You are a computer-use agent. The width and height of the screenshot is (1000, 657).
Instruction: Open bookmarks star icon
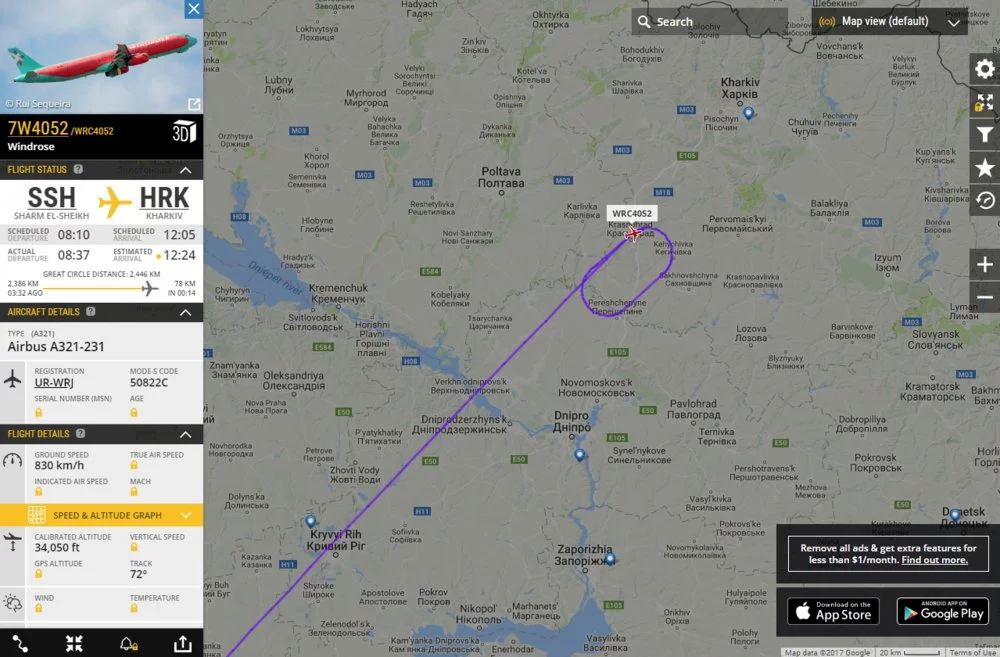[x=985, y=168]
